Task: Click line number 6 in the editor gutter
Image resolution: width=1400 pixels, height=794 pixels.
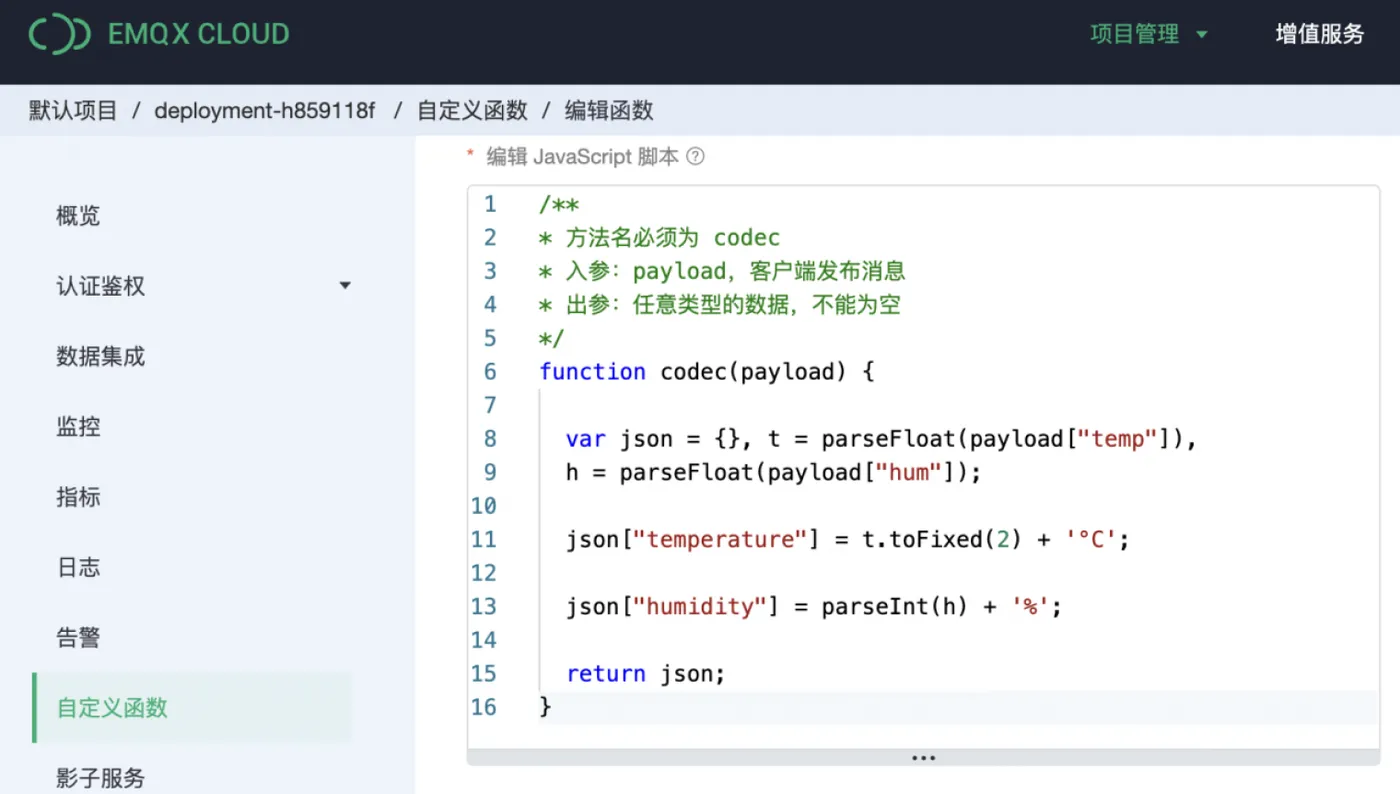Action: tap(490, 372)
